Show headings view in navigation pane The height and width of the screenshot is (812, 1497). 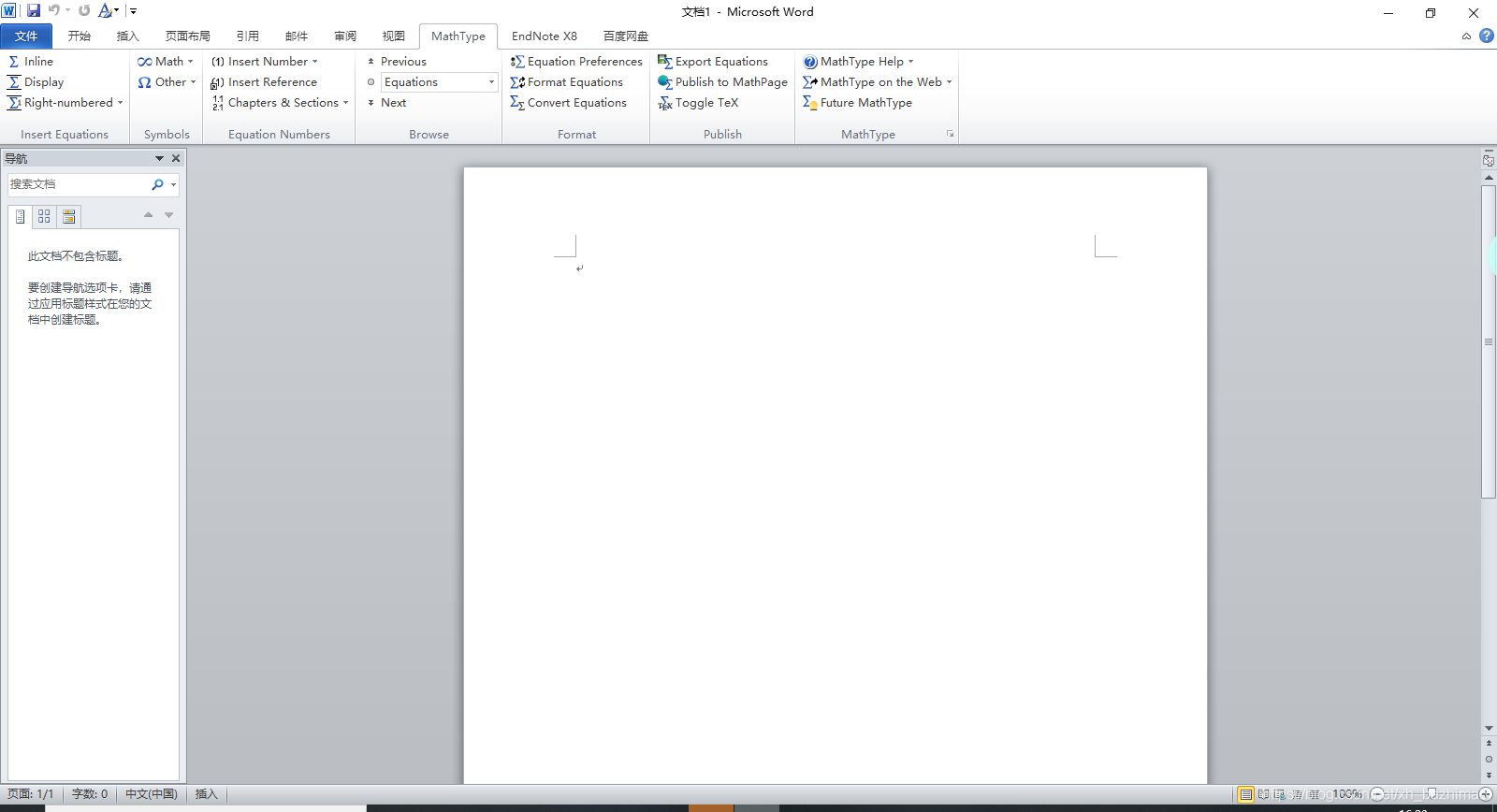[x=20, y=216]
